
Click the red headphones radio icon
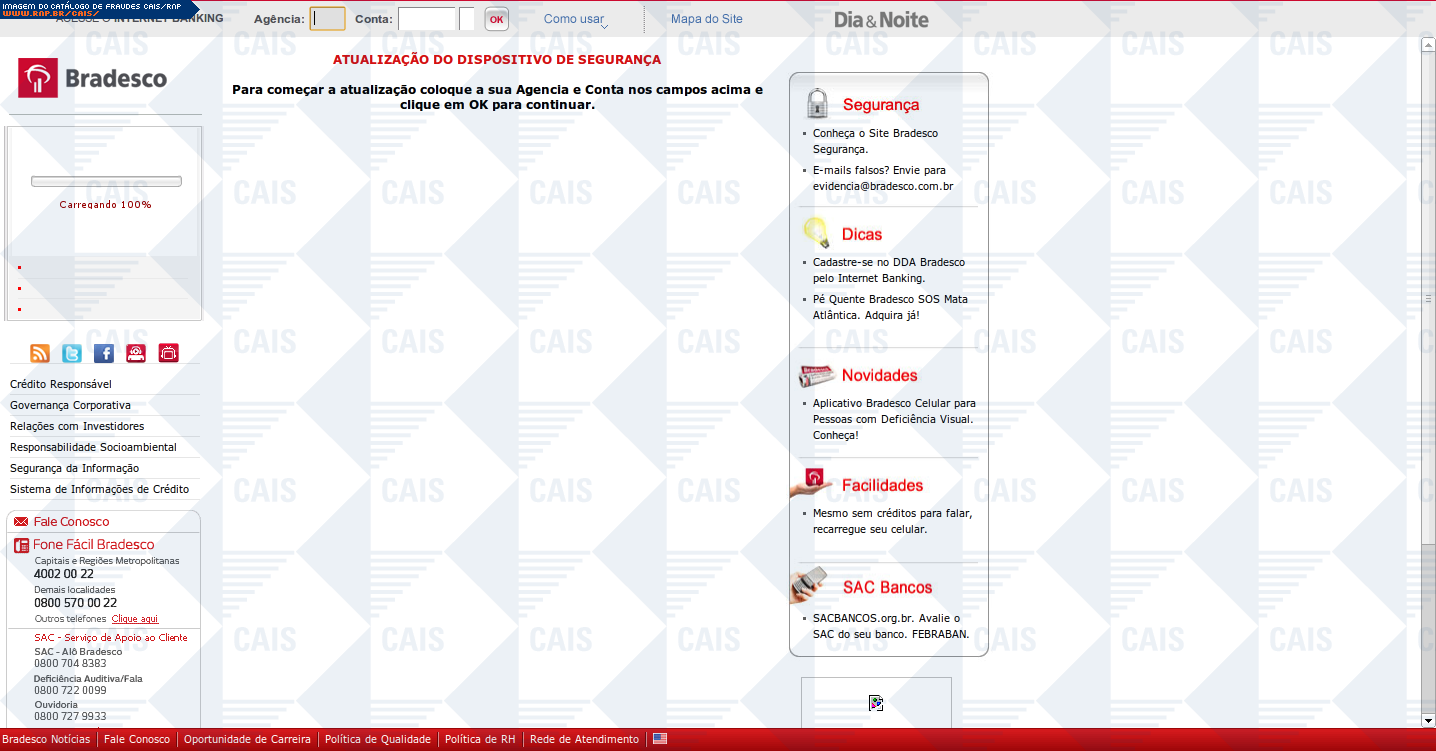pos(136,353)
